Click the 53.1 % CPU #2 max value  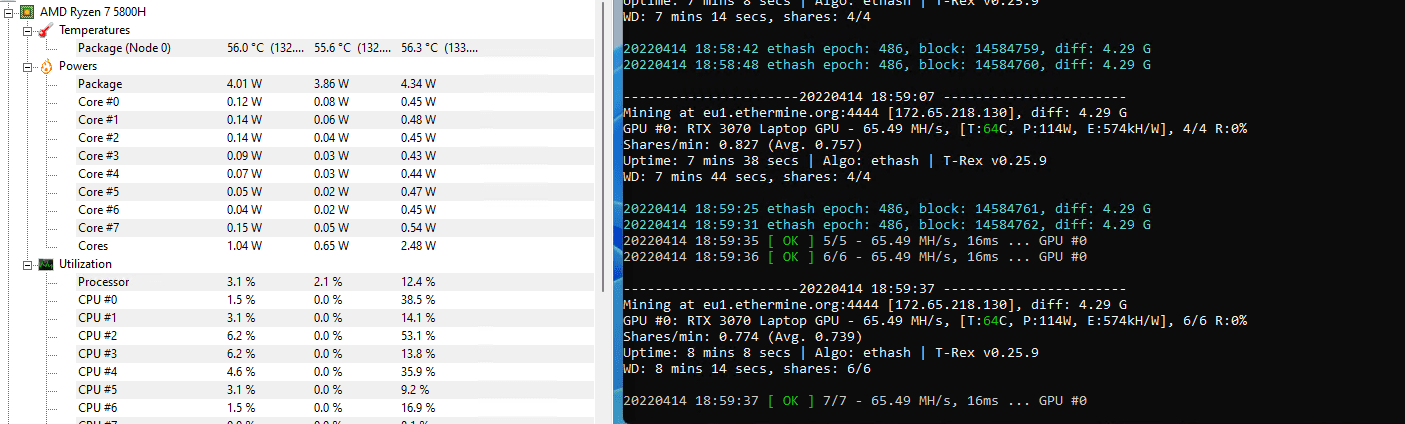419,336
